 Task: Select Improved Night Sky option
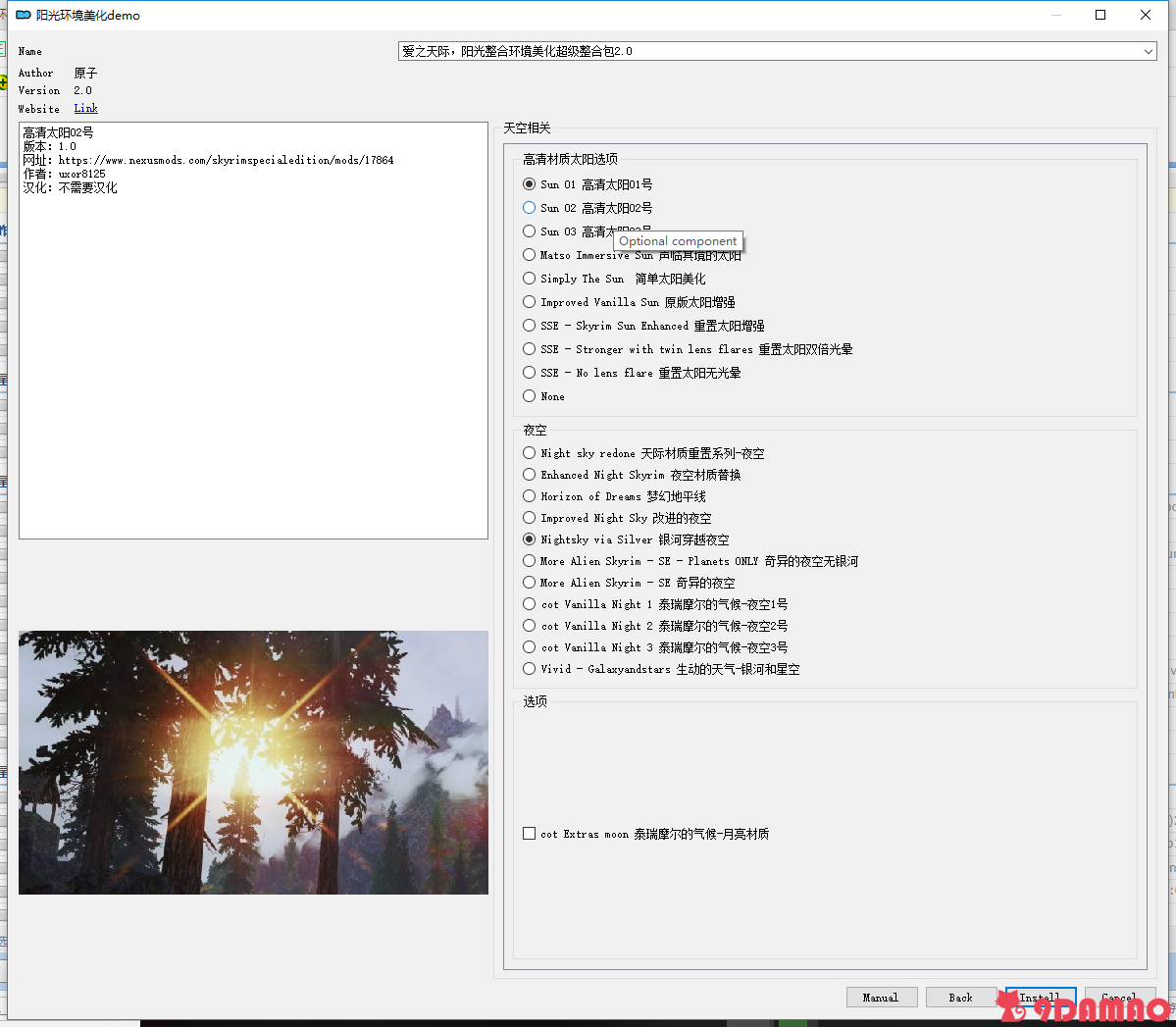click(530, 518)
